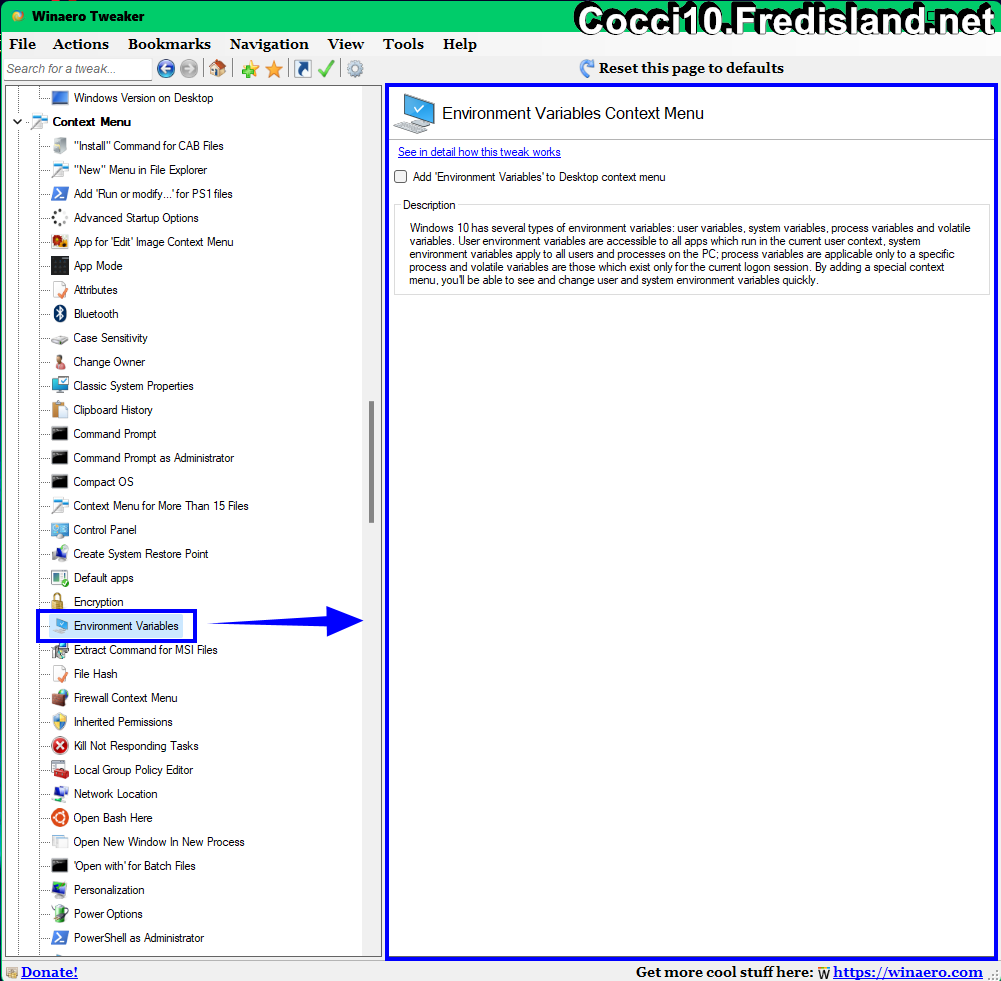Viewport: 1001px width, 981px height.
Task: Go to the Home page icon
Action: (x=217, y=68)
